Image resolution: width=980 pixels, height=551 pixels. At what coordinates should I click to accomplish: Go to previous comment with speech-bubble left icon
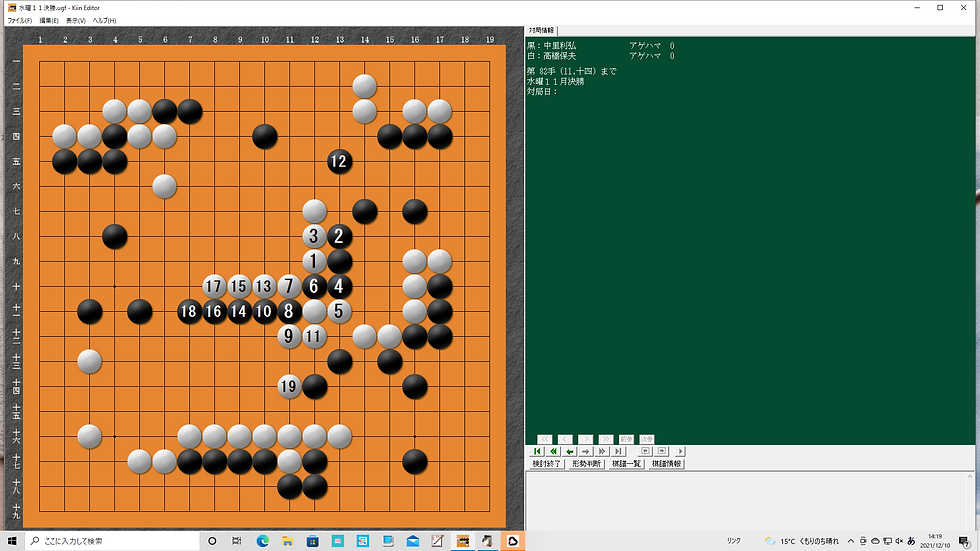click(x=646, y=451)
